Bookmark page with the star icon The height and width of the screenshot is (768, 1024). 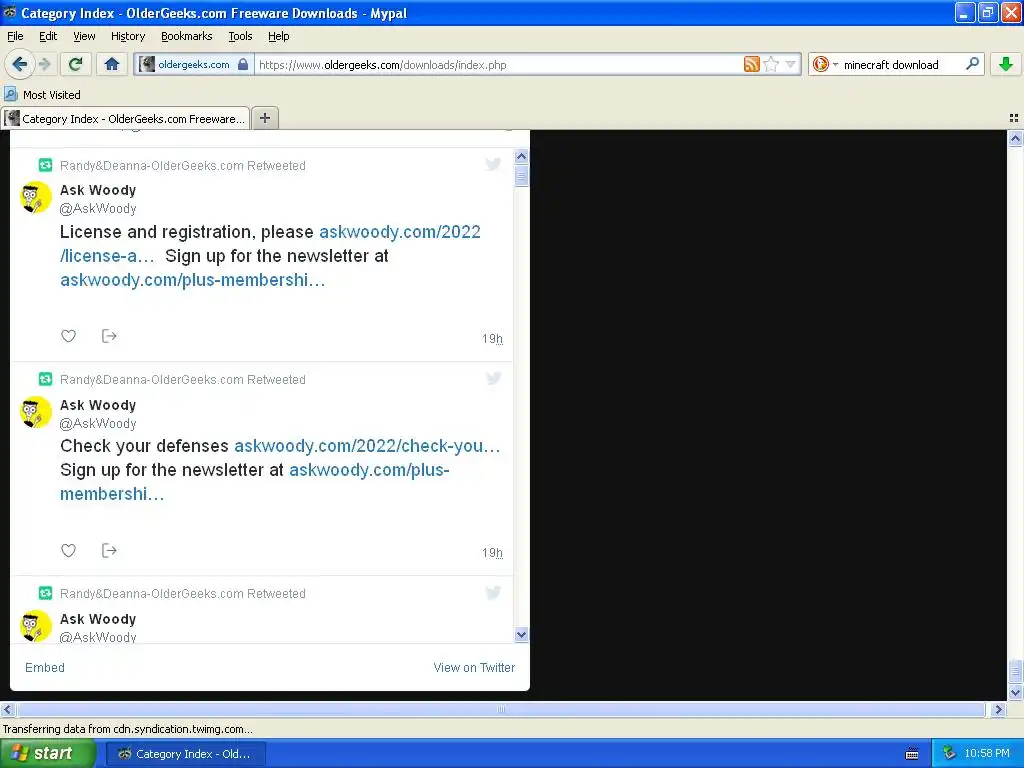coord(771,64)
